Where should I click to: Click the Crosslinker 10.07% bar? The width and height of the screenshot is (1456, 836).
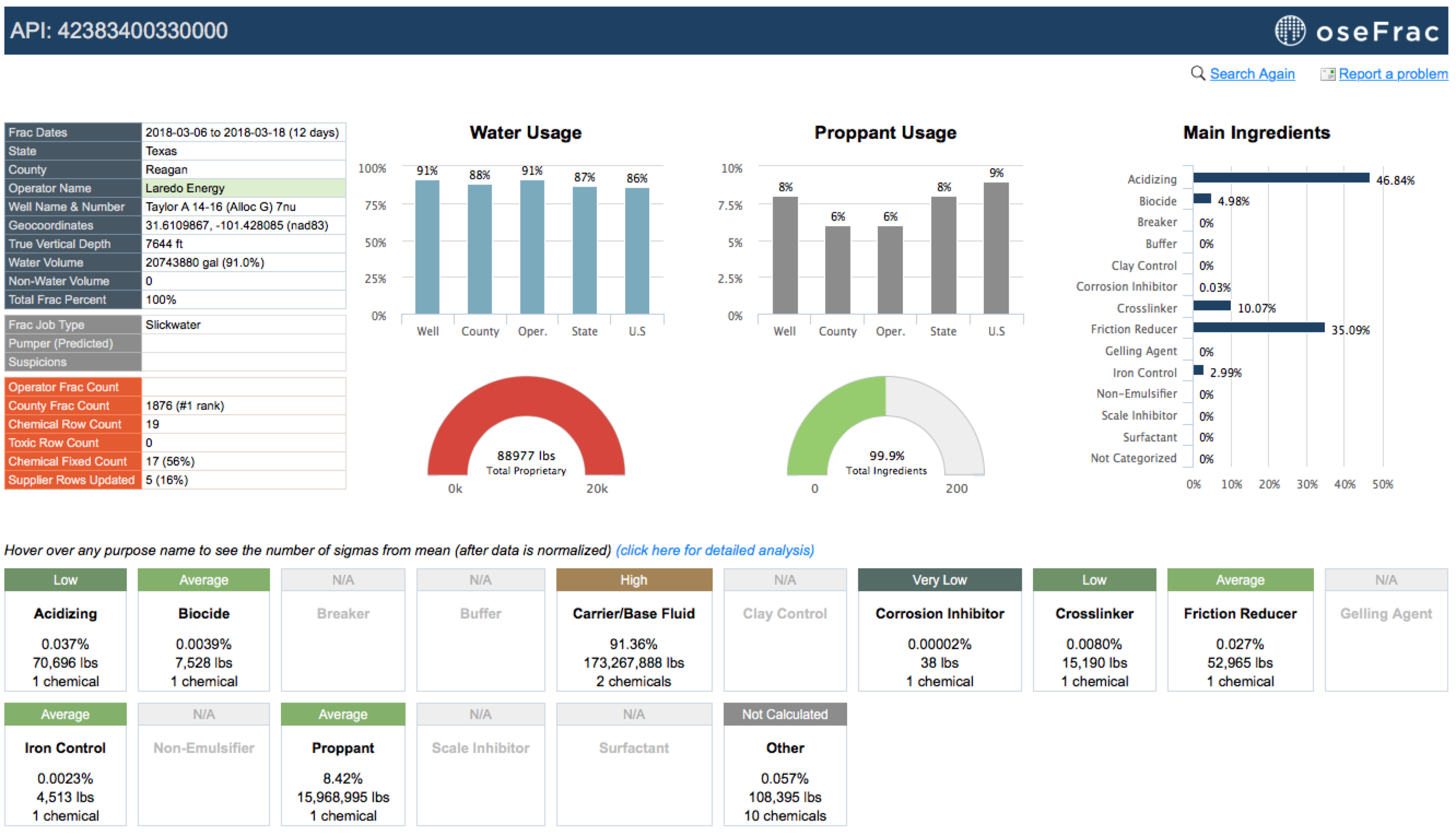[1212, 305]
